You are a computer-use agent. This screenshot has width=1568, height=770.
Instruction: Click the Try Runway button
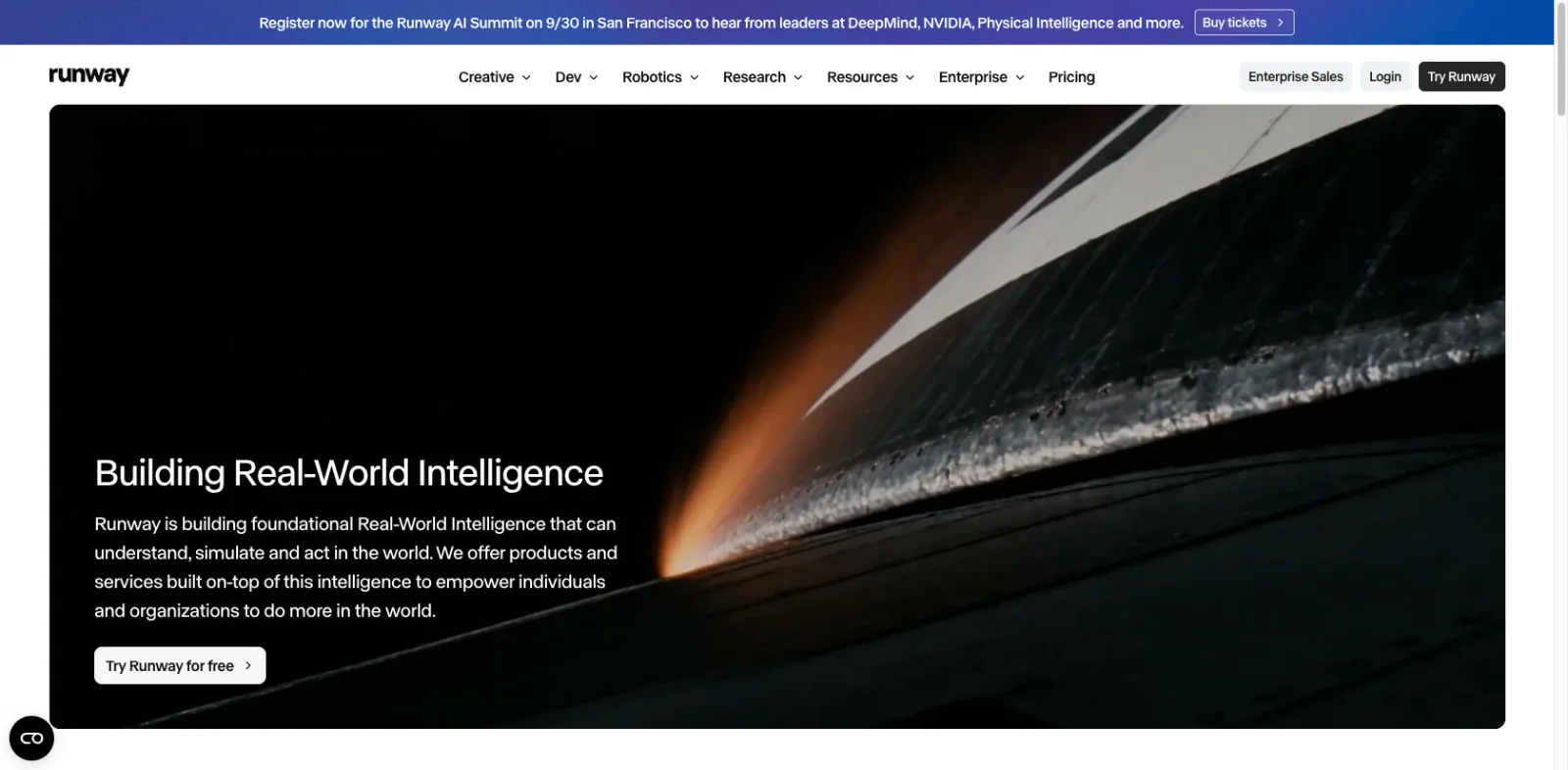1461,76
